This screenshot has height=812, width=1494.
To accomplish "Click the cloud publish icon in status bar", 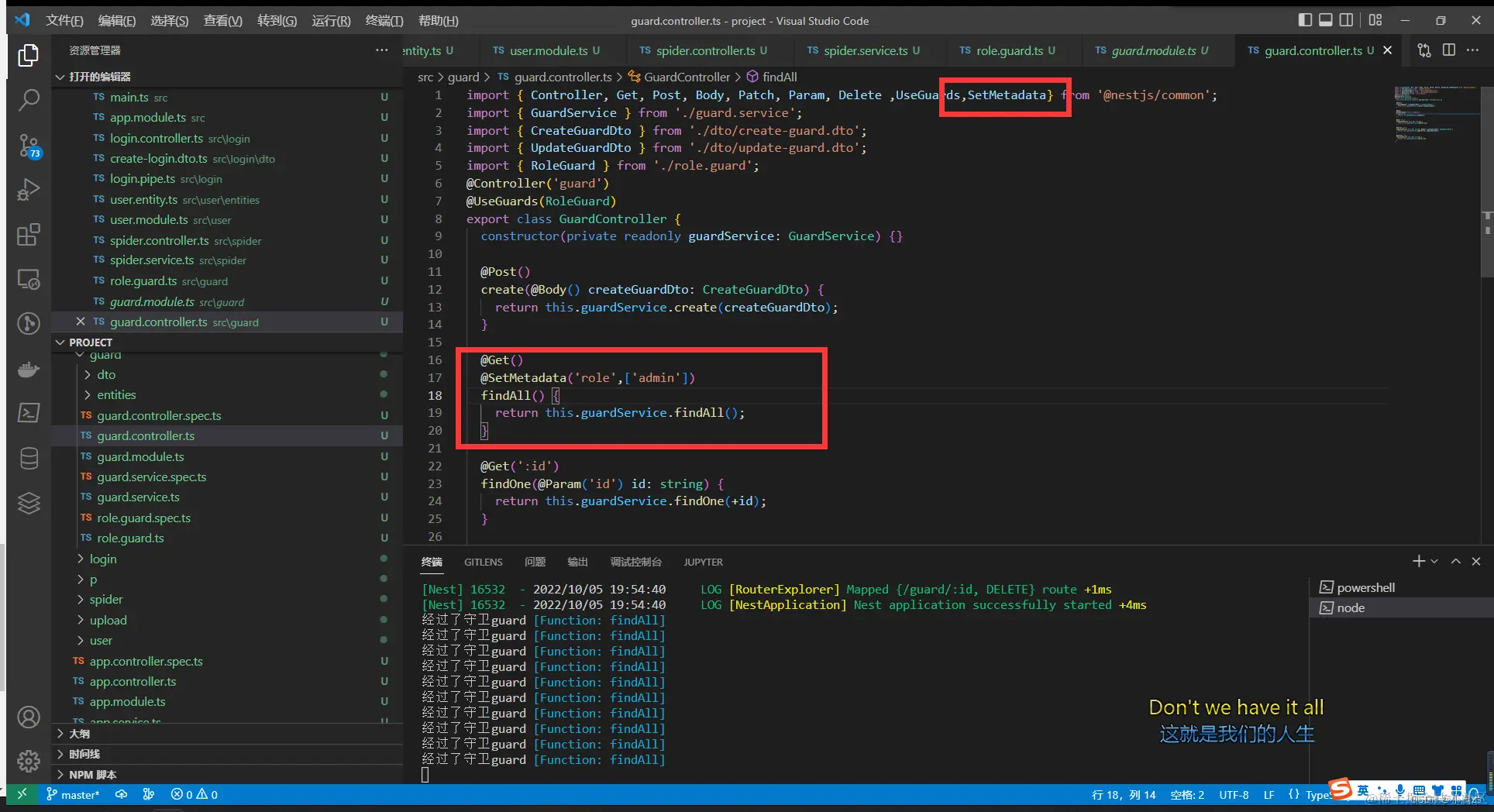I will tap(122, 794).
